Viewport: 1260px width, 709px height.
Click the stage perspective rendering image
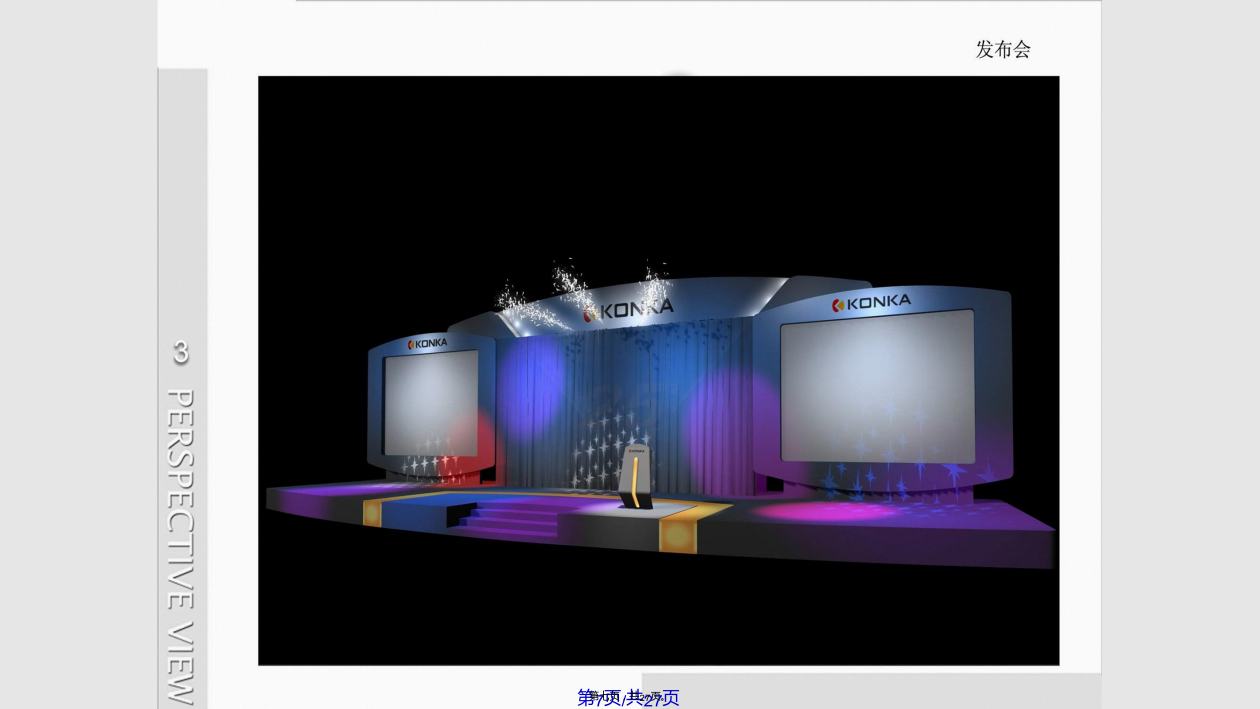point(658,370)
